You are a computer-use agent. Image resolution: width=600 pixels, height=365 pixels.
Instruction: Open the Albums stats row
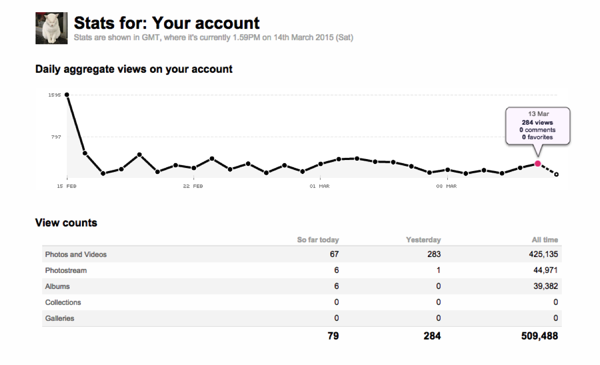tap(302, 286)
